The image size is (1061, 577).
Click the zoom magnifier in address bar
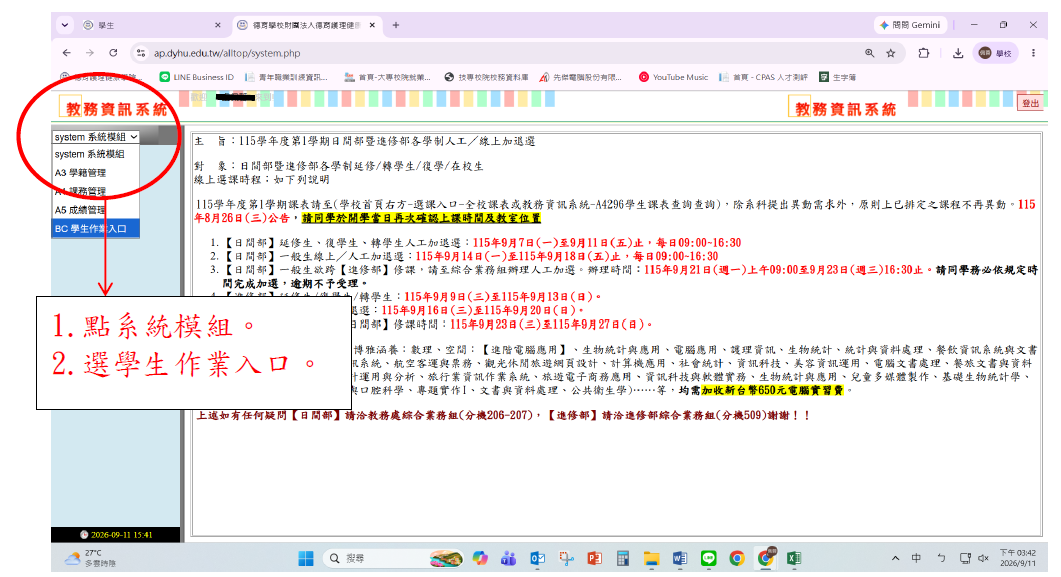(x=870, y=53)
